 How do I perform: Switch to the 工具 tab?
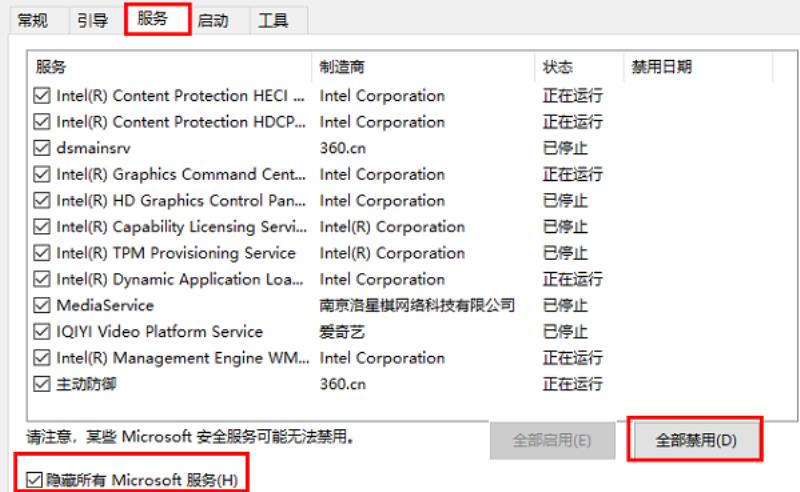273,20
